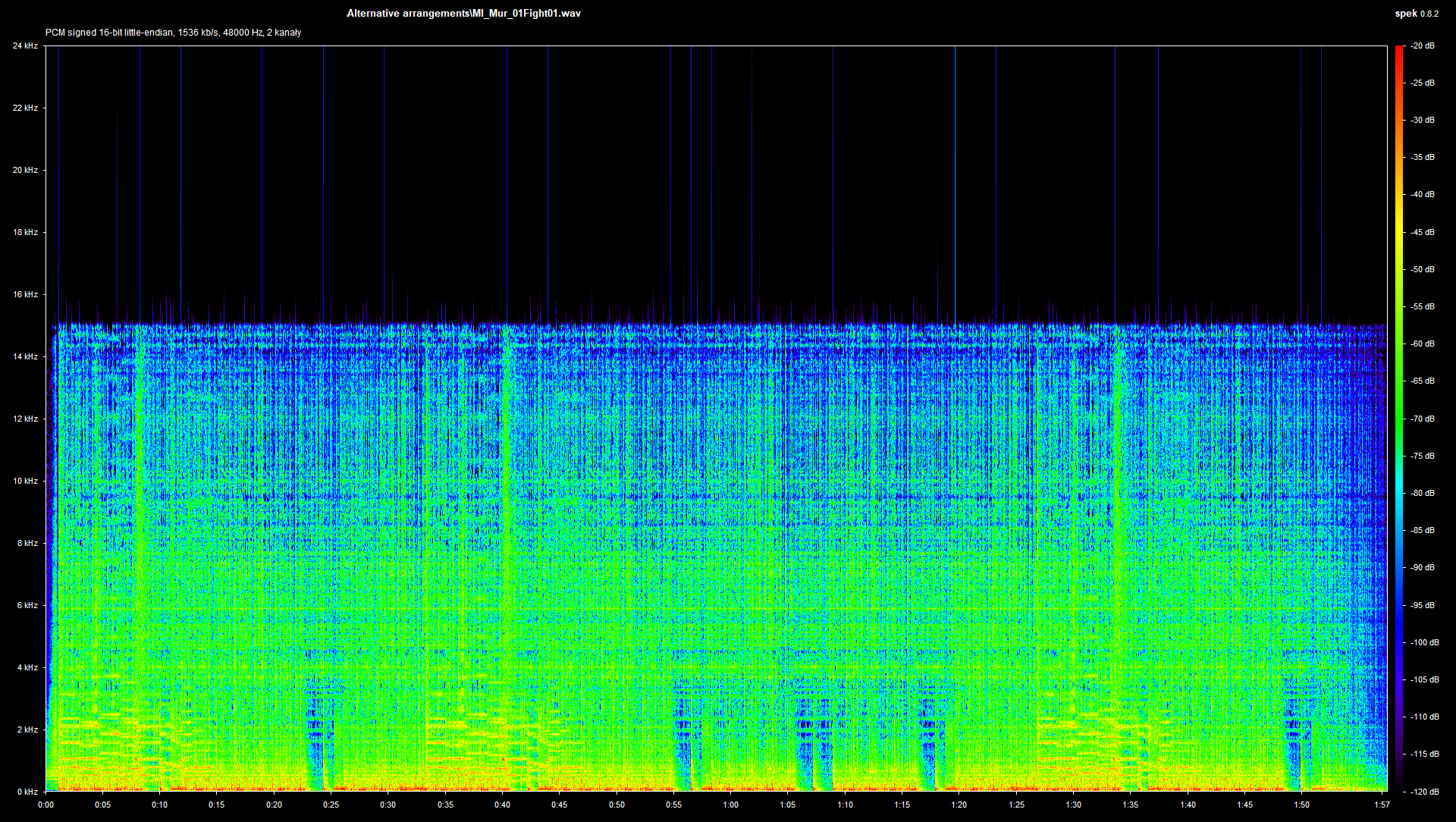Click the 1:57 end time marker
This screenshot has height=822, width=1456.
(x=1382, y=805)
